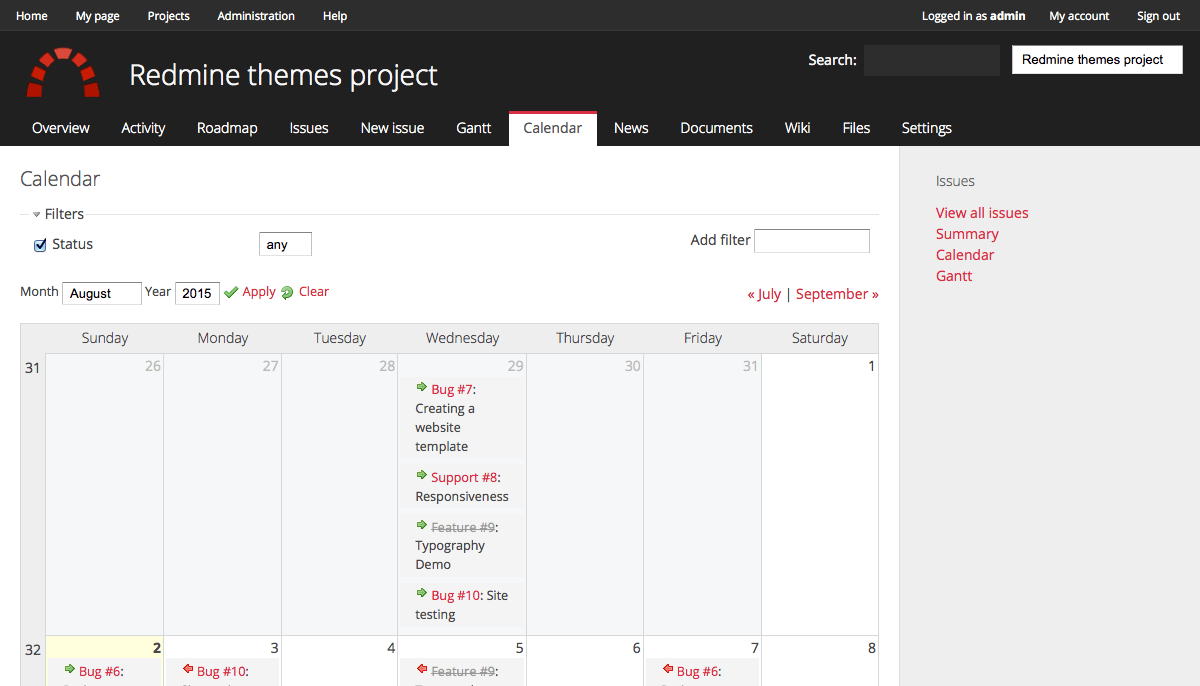Click the red arrow beside Feature #9 on day 5
This screenshot has width=1200, height=686.
[421, 670]
